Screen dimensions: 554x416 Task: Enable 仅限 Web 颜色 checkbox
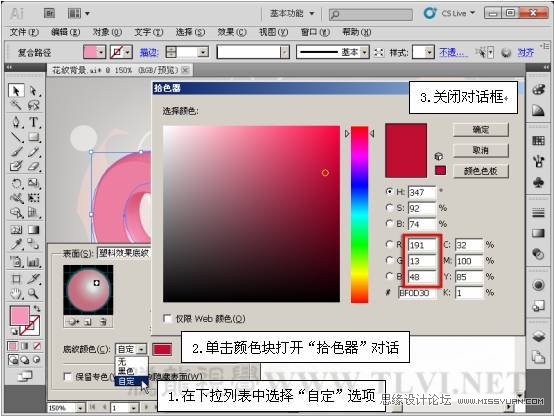pos(167,318)
